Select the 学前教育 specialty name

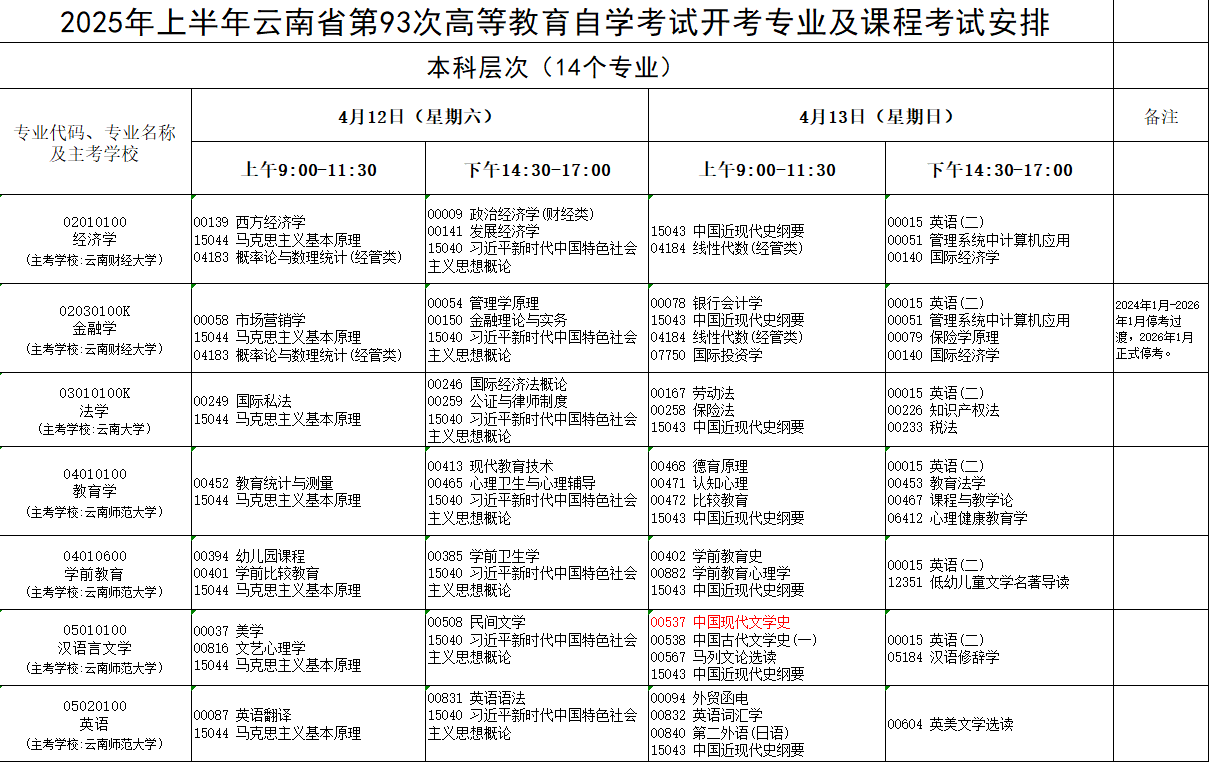point(95,570)
